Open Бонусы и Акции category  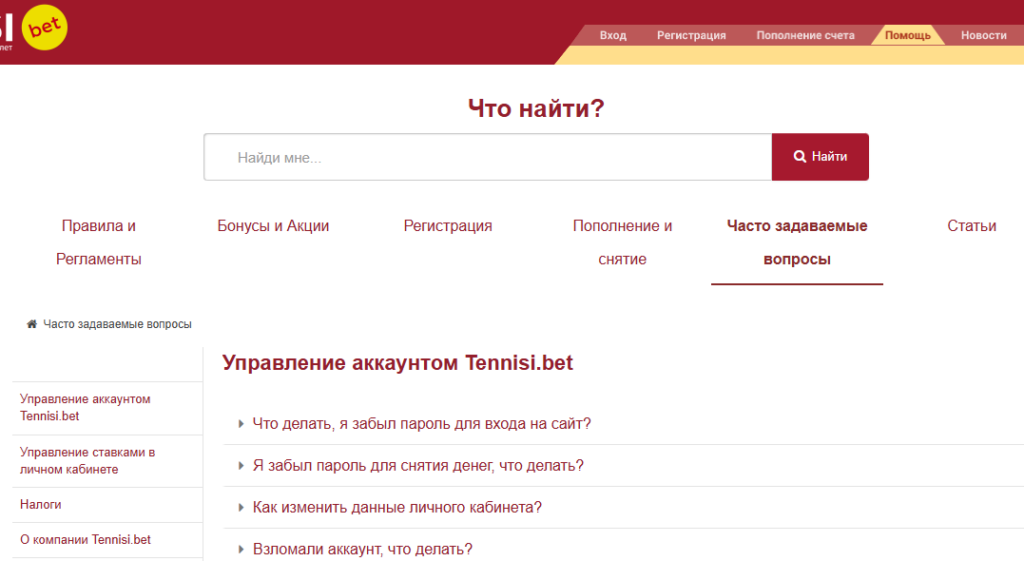(x=273, y=226)
